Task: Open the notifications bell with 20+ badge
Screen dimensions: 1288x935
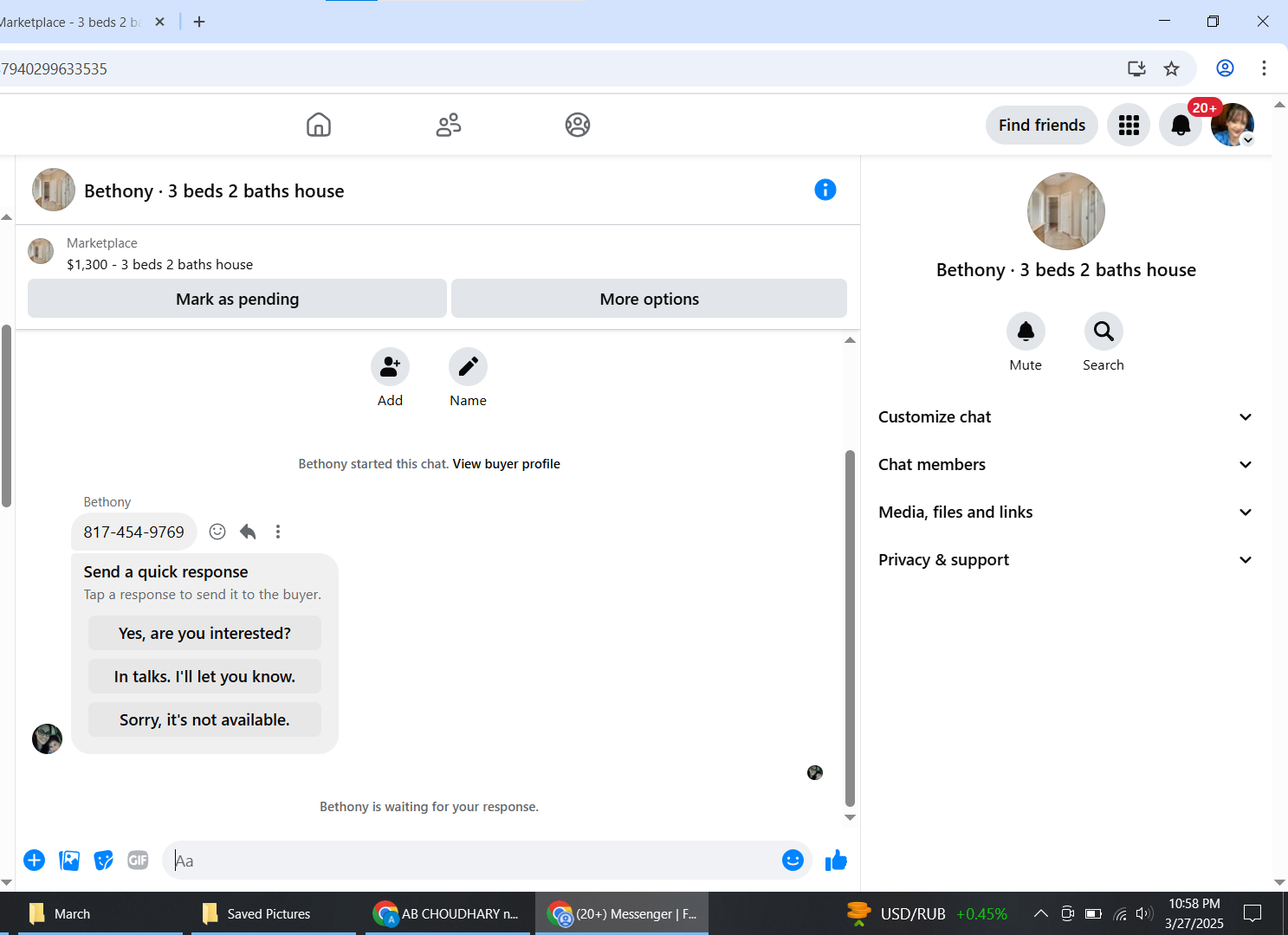Action: point(1181,126)
